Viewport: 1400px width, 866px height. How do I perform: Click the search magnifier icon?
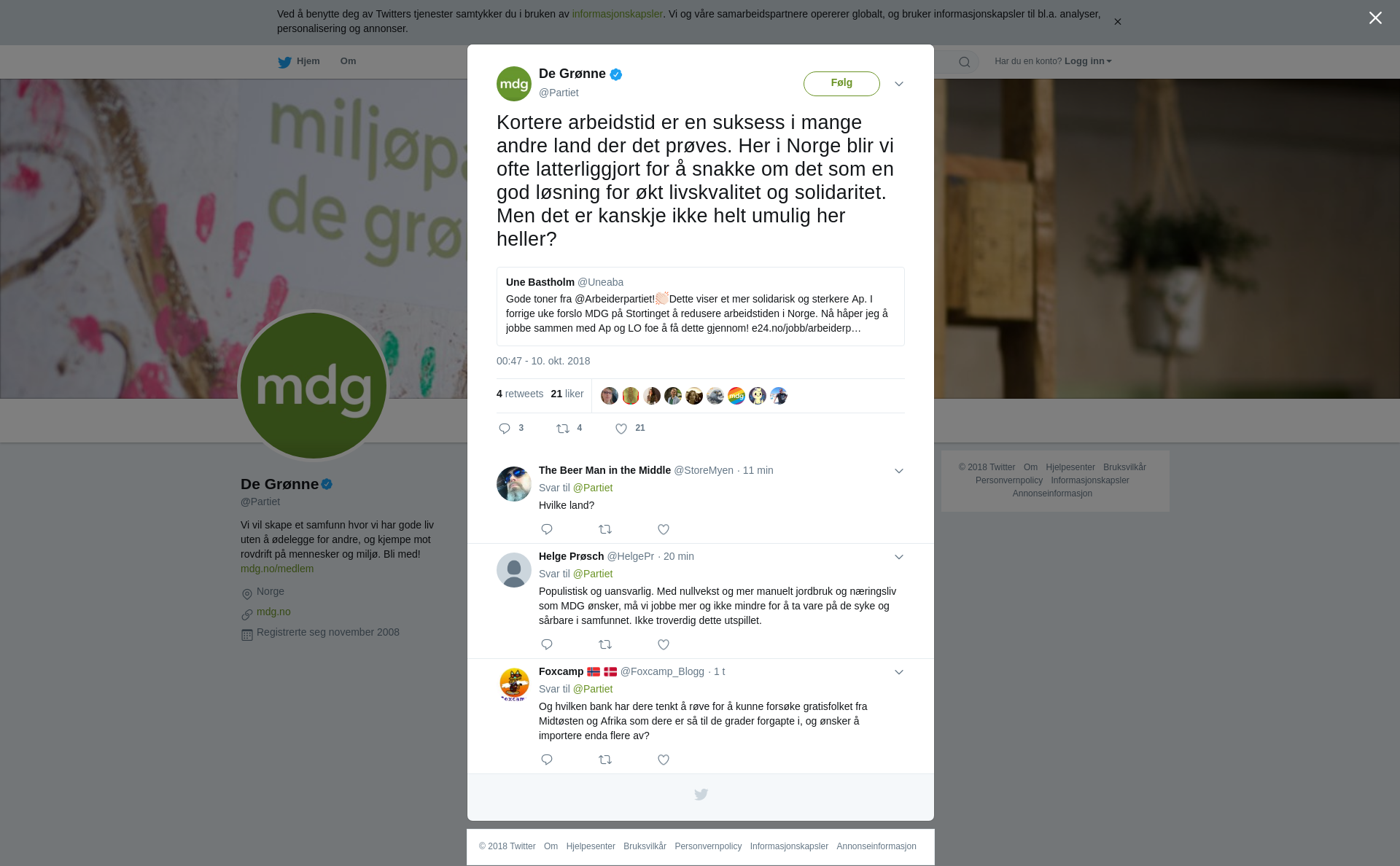click(965, 62)
